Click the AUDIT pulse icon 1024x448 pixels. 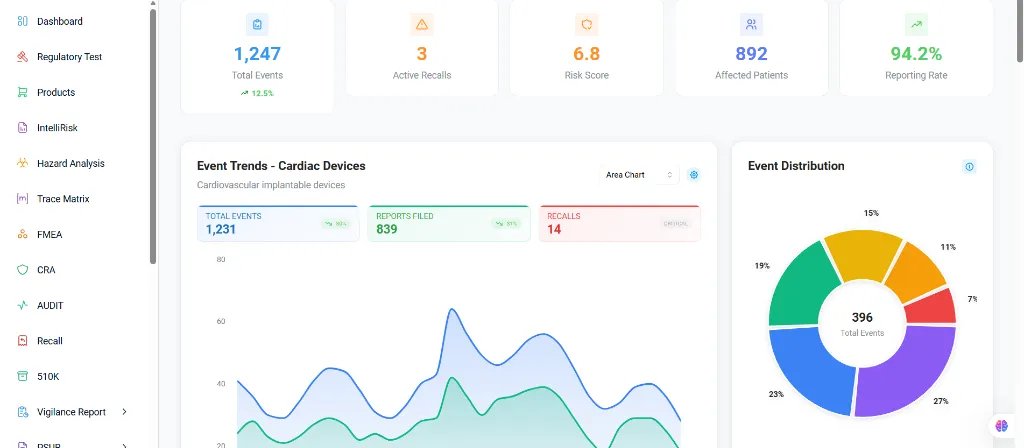(23, 305)
